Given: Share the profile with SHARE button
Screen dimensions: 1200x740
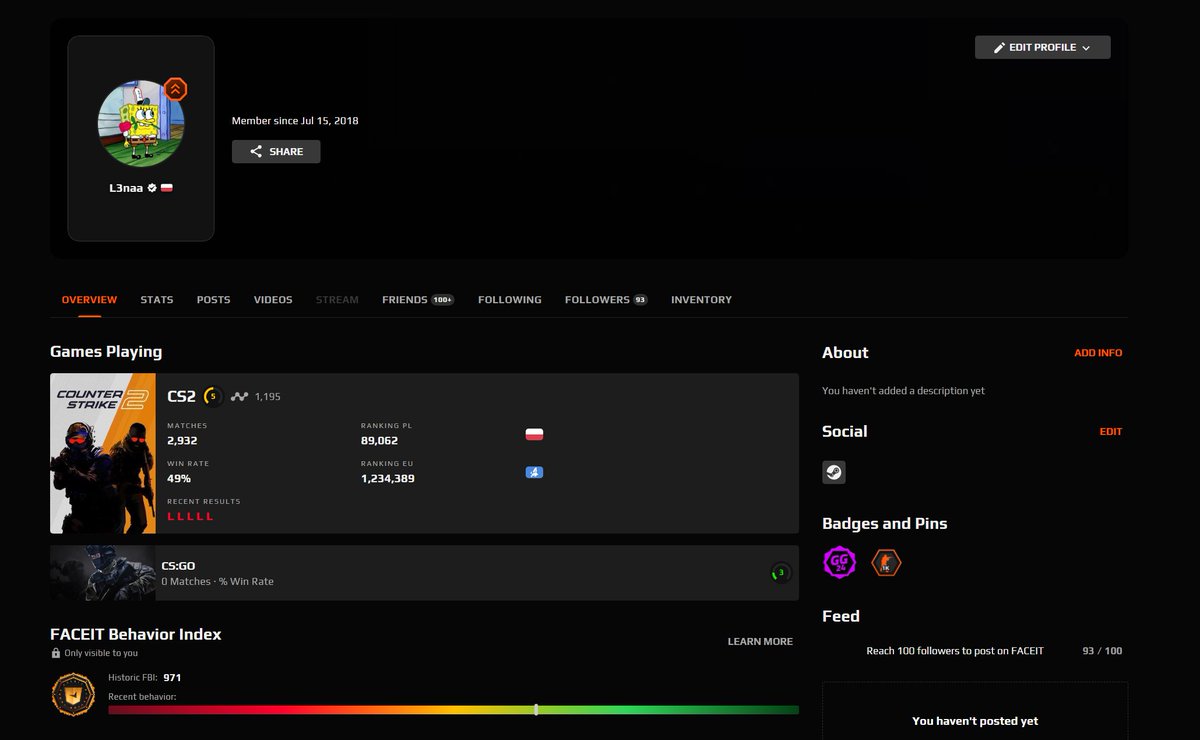Looking at the screenshot, I should point(276,152).
